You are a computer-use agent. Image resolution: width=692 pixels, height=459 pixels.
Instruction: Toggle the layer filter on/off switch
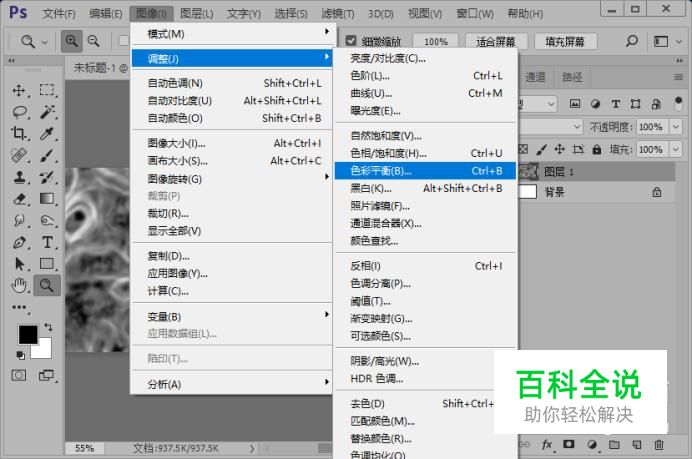tap(679, 104)
